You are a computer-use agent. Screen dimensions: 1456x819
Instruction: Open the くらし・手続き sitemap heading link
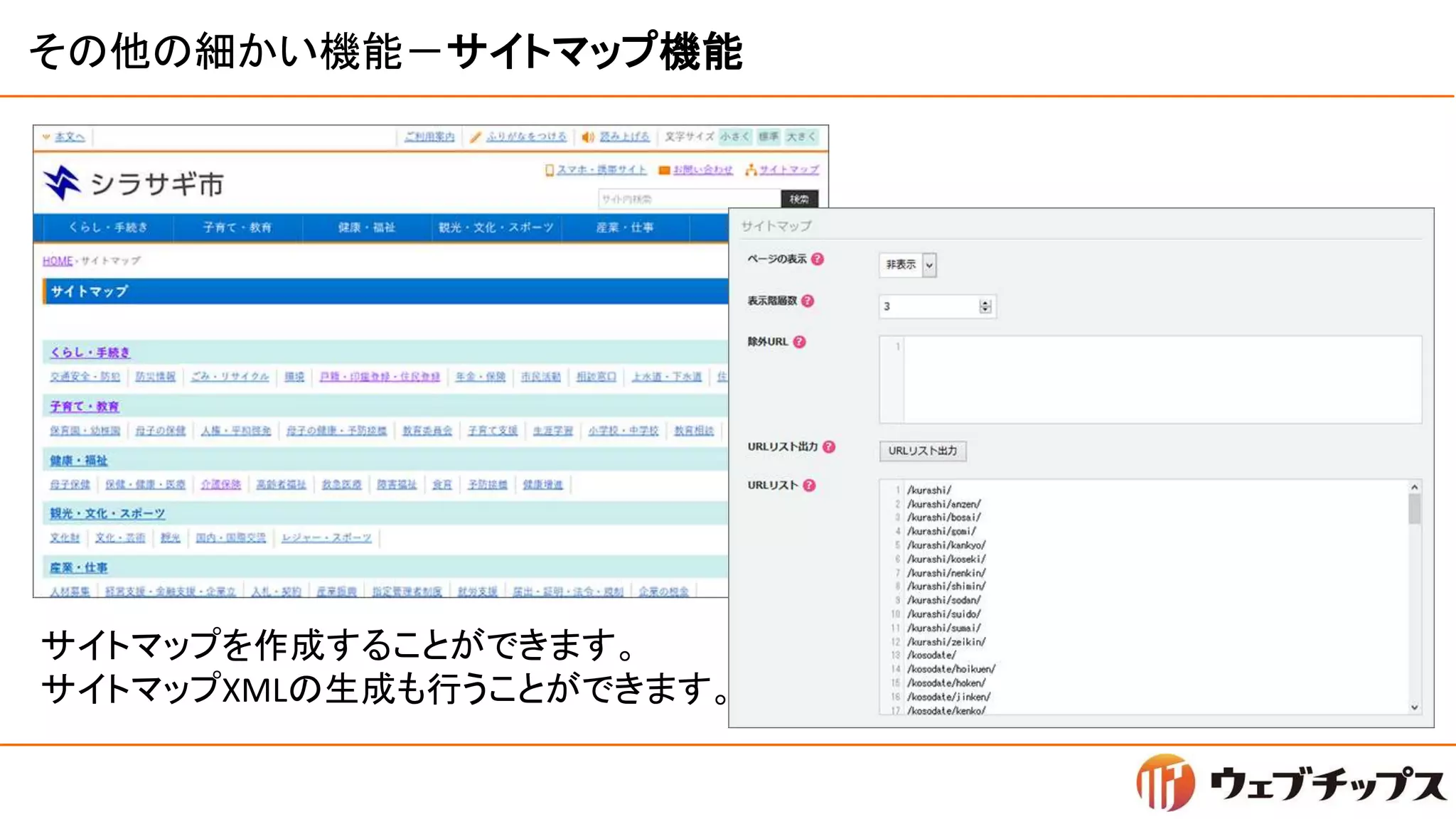[x=90, y=353]
